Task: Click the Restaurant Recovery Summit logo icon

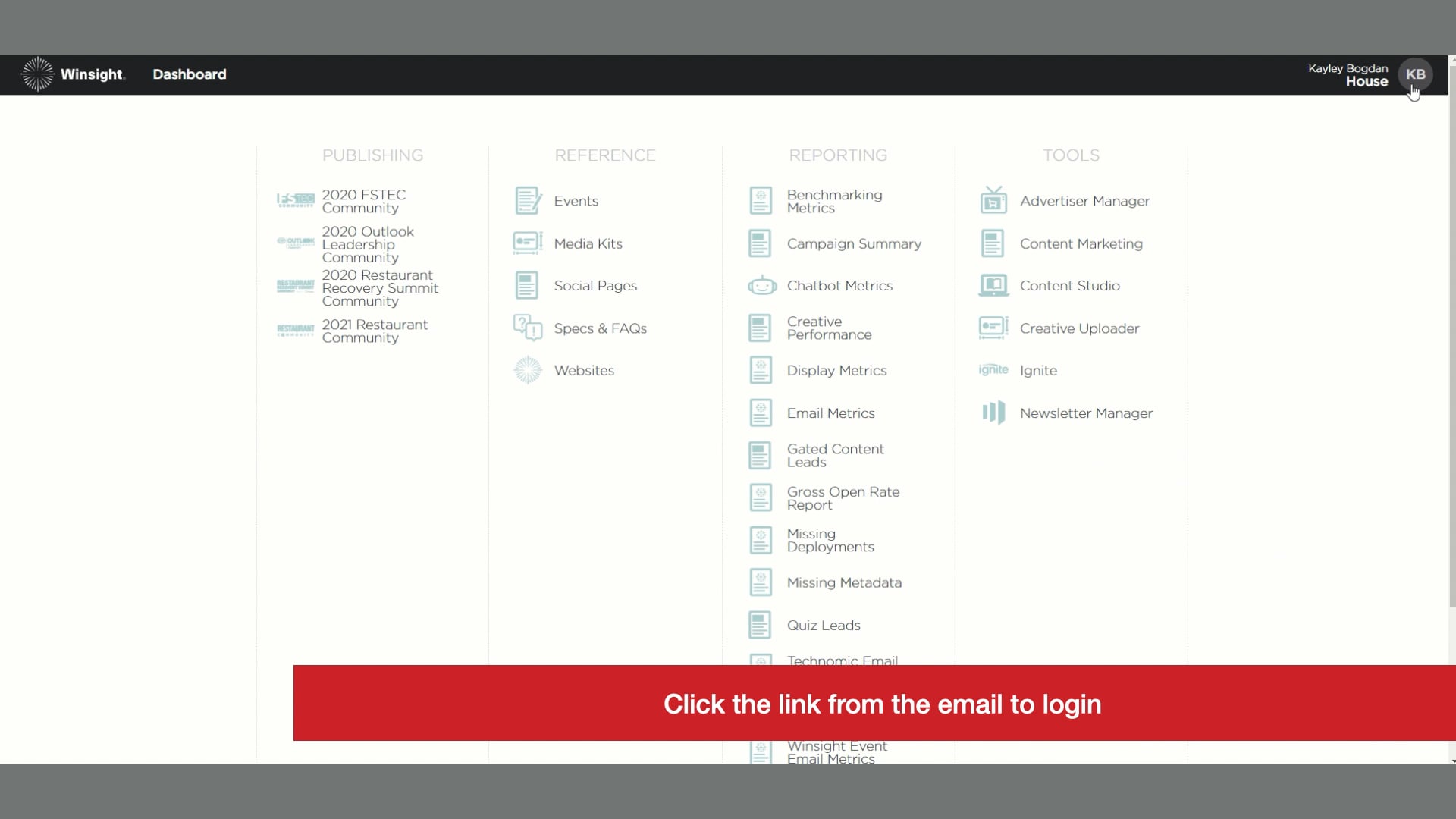Action: [x=296, y=286]
